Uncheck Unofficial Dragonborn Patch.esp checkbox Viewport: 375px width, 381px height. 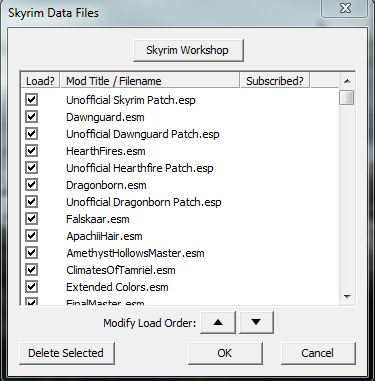[31, 201]
